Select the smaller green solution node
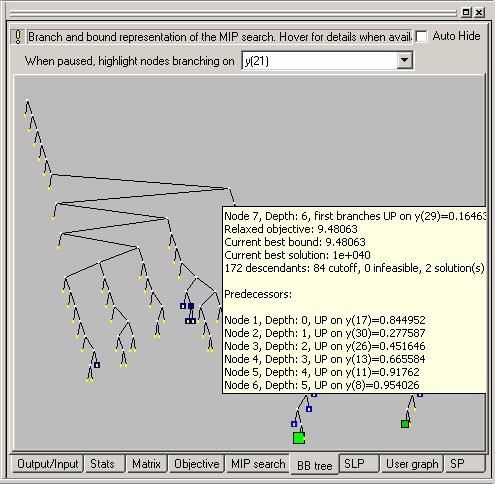The image size is (495, 484). 405,424
